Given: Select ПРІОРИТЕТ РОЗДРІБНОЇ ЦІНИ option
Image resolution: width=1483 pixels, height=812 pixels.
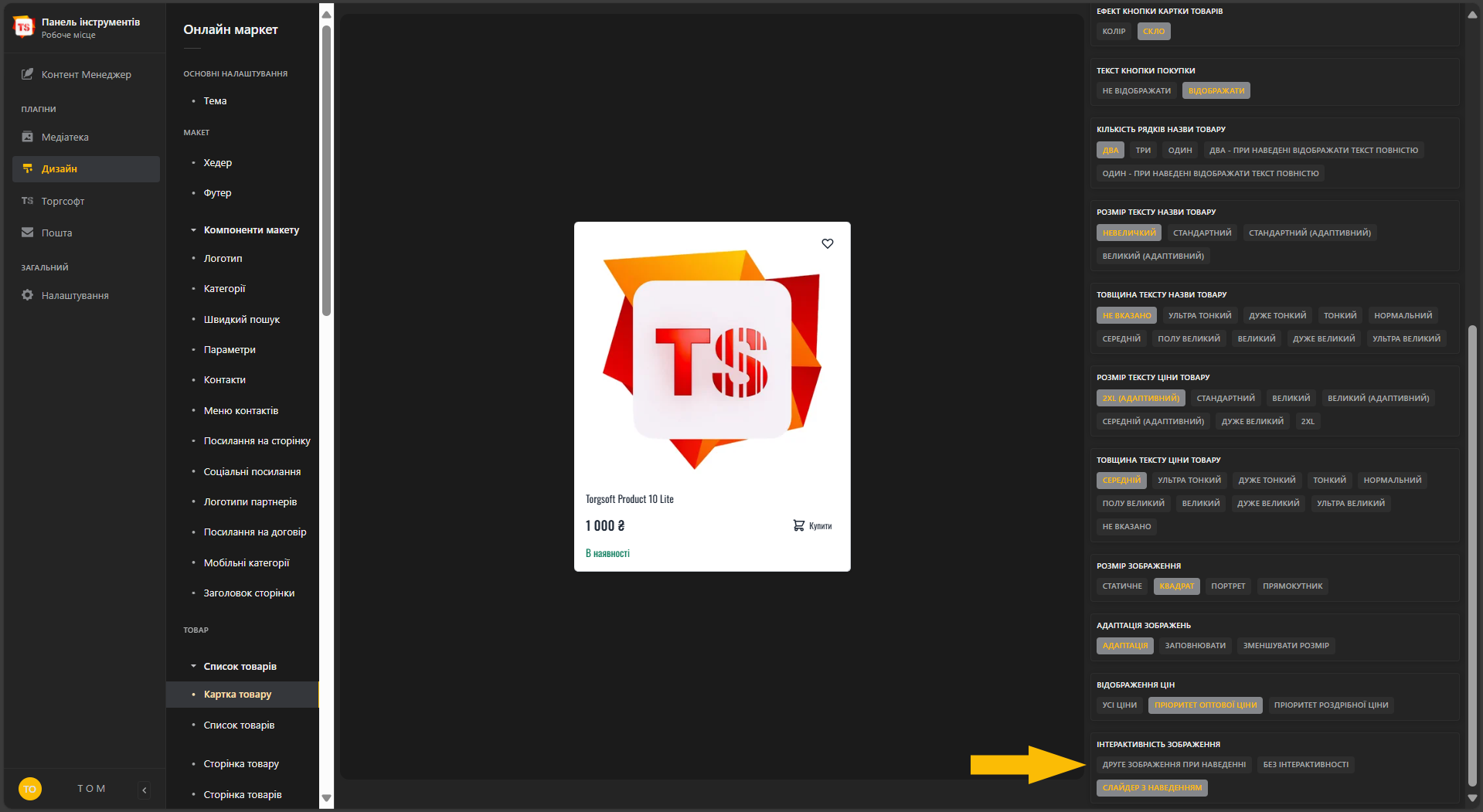Looking at the screenshot, I should (x=1331, y=705).
